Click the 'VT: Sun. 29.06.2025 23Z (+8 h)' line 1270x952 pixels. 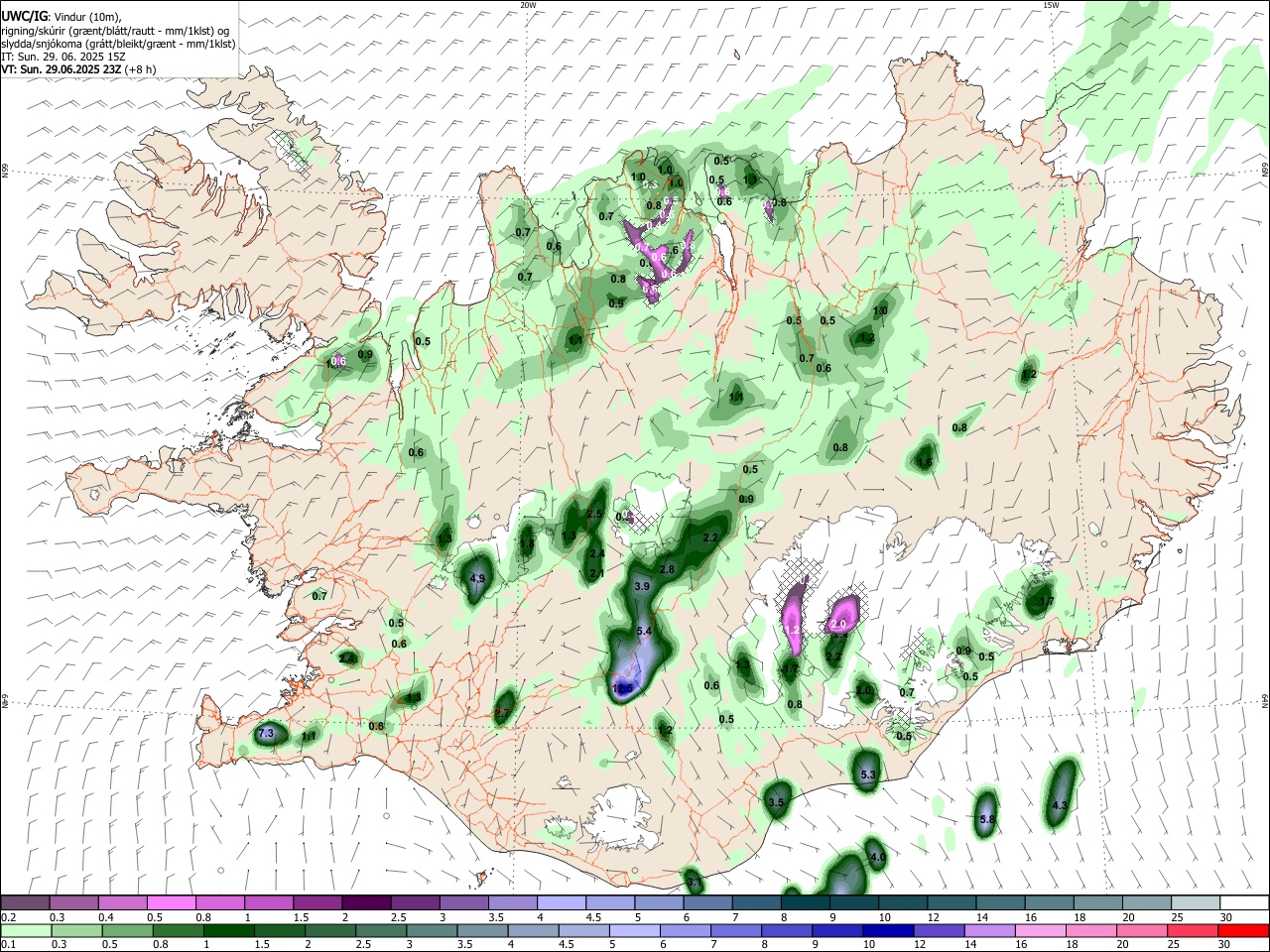(78, 69)
